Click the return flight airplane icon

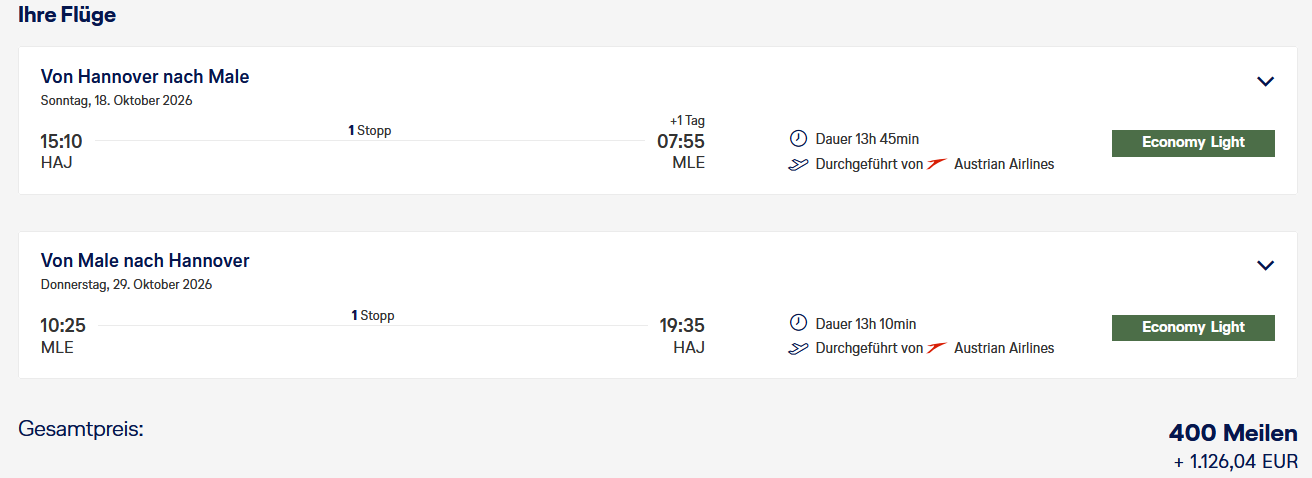(798, 348)
